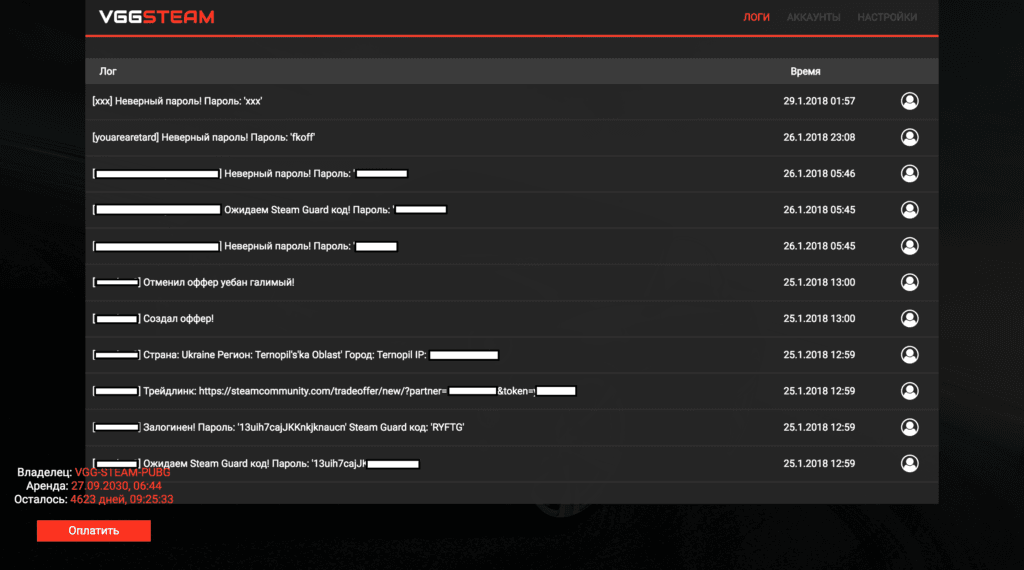Switch to the ЛОГИ tab
Image resolution: width=1024 pixels, height=570 pixels.
point(756,17)
